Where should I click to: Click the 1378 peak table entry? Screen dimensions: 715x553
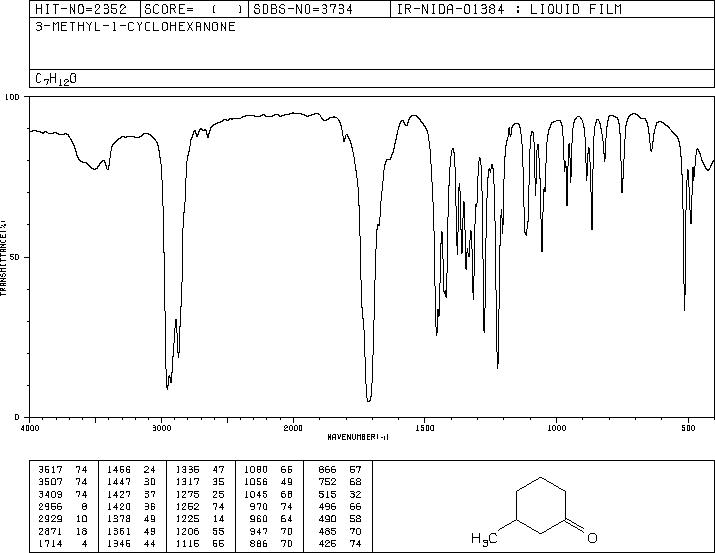131,519
